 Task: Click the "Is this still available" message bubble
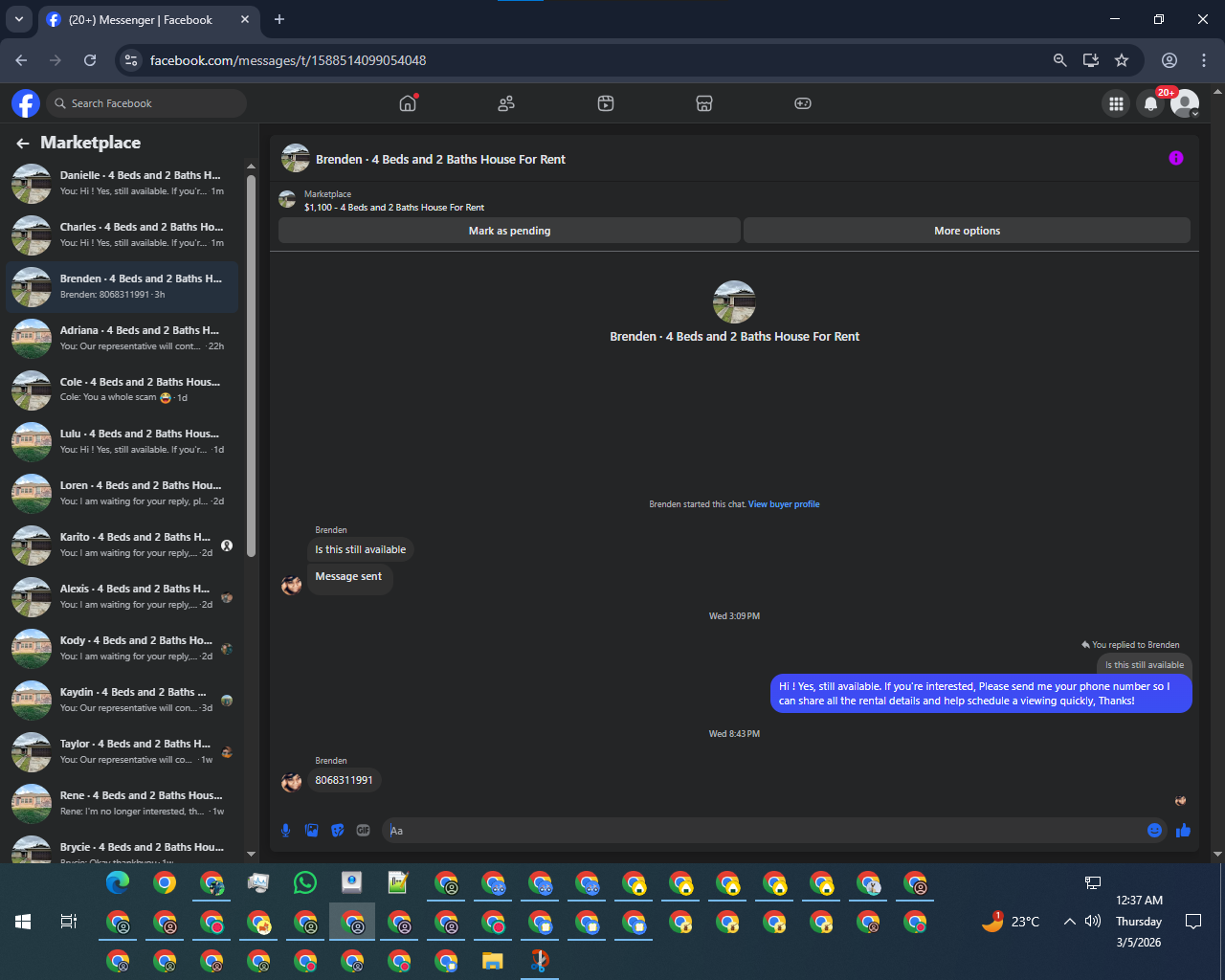pyautogui.click(x=360, y=549)
